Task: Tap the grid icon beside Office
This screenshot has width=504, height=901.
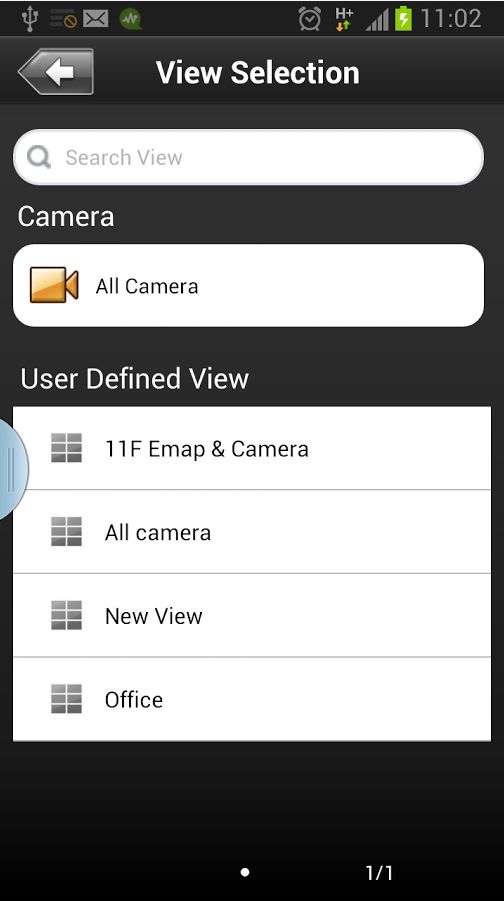Action: (x=66, y=699)
